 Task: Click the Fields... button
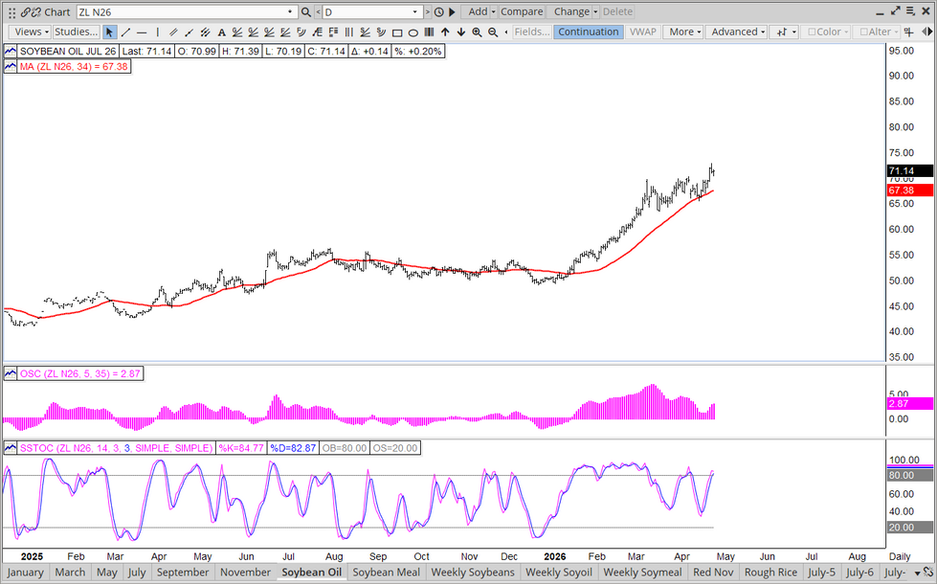pyautogui.click(x=532, y=32)
